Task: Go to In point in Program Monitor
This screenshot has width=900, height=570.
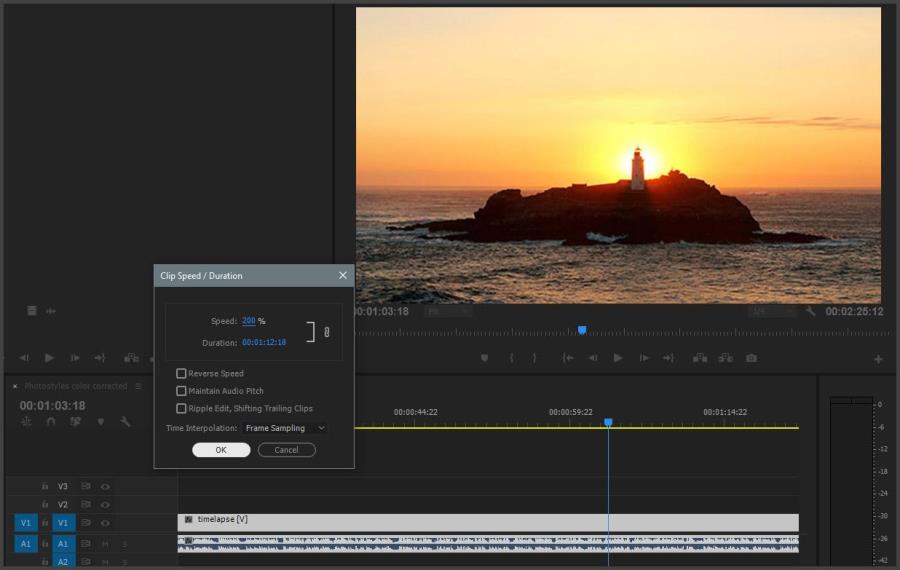Action: point(568,358)
